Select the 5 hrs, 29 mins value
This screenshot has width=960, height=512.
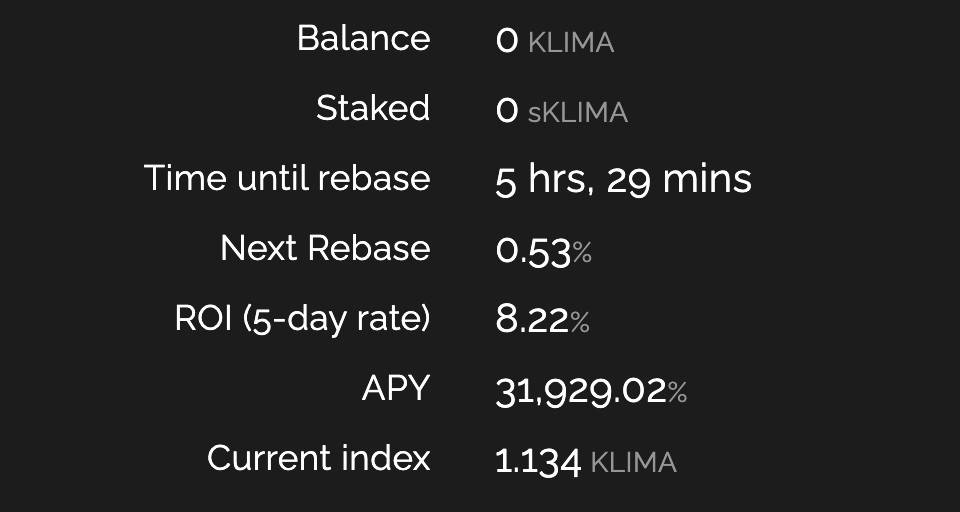(x=623, y=181)
